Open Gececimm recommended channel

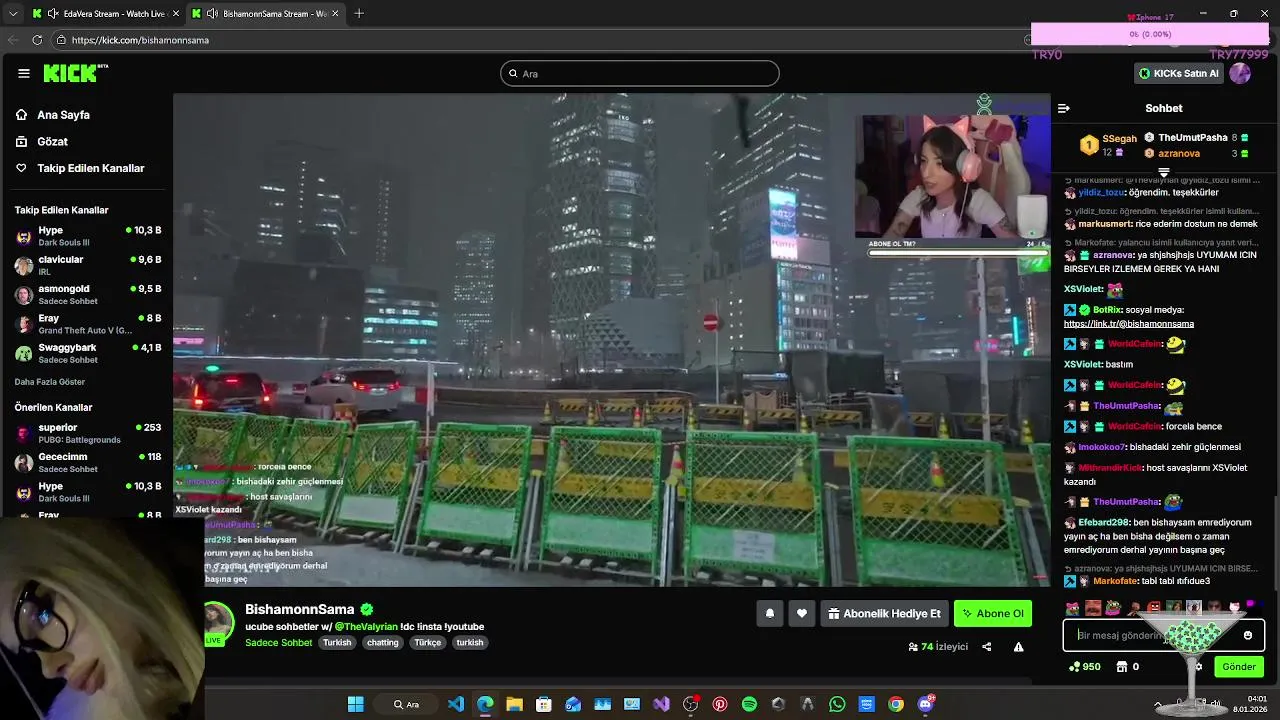click(x=87, y=462)
